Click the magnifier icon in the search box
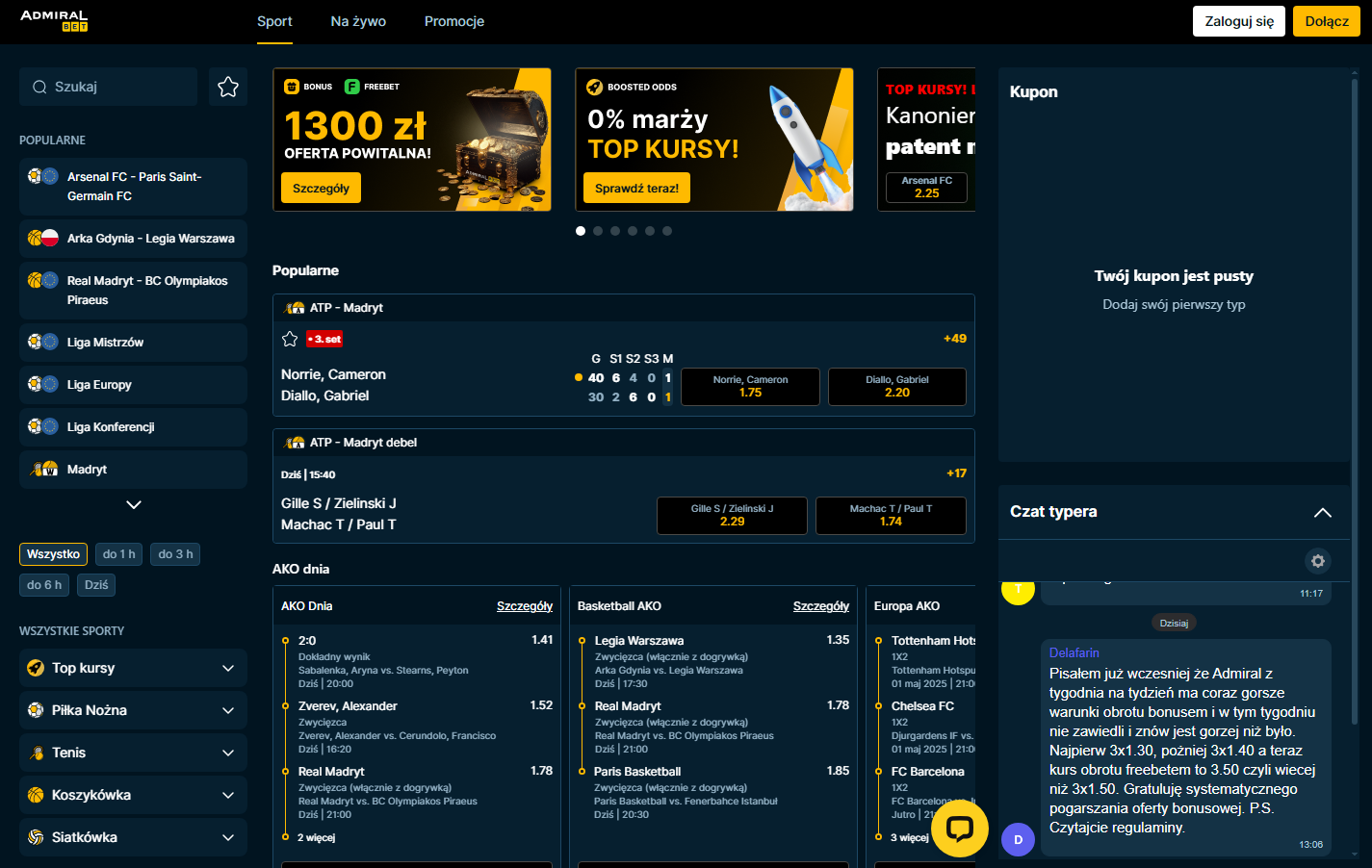This screenshot has width=1372, height=868. (x=39, y=87)
